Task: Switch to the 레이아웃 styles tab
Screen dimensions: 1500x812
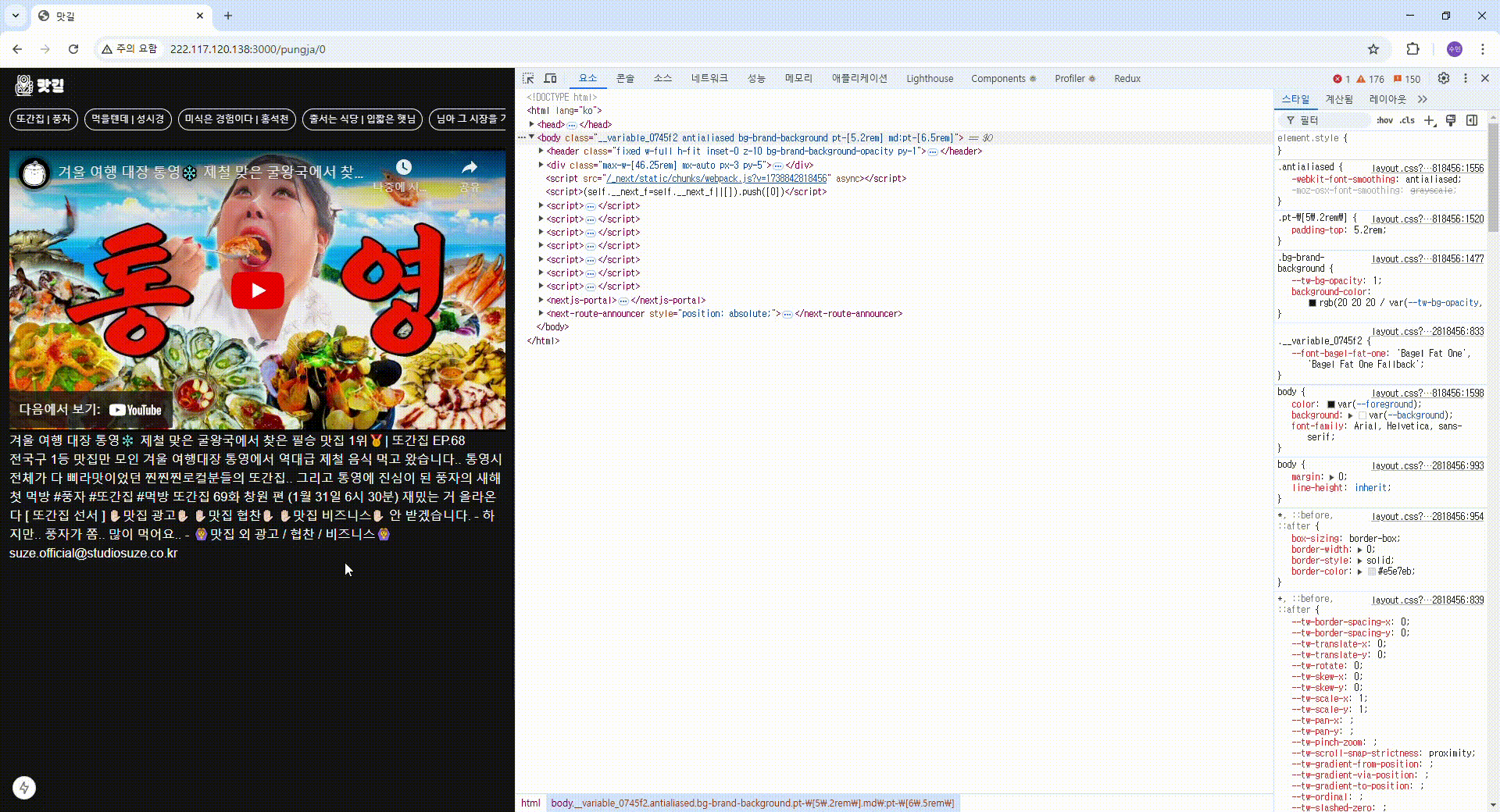Action: (1387, 99)
